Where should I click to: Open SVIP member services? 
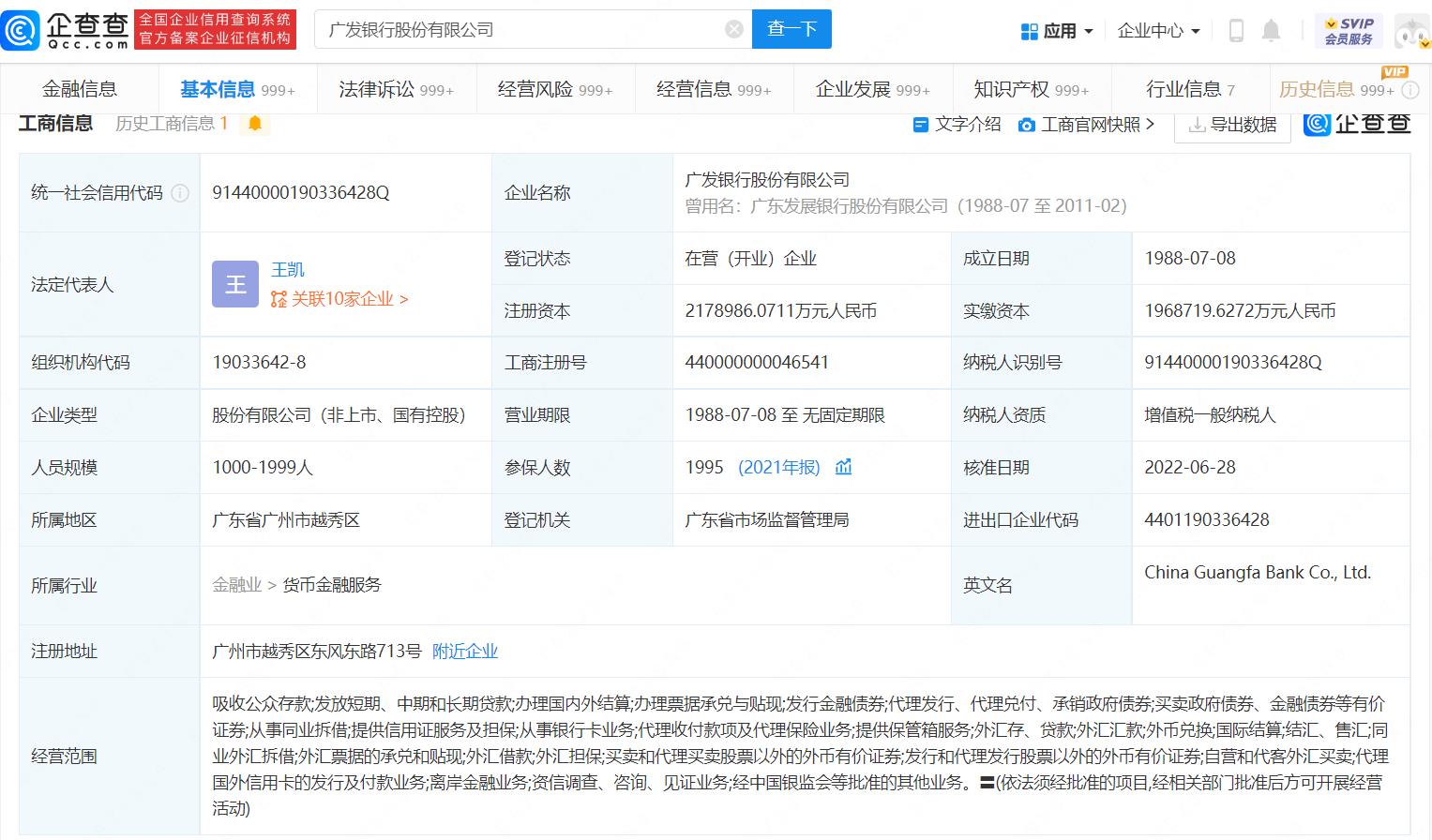1349,31
